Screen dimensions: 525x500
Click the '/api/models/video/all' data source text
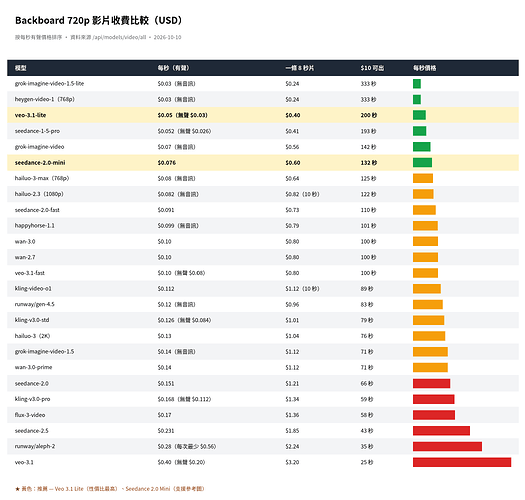point(119,37)
